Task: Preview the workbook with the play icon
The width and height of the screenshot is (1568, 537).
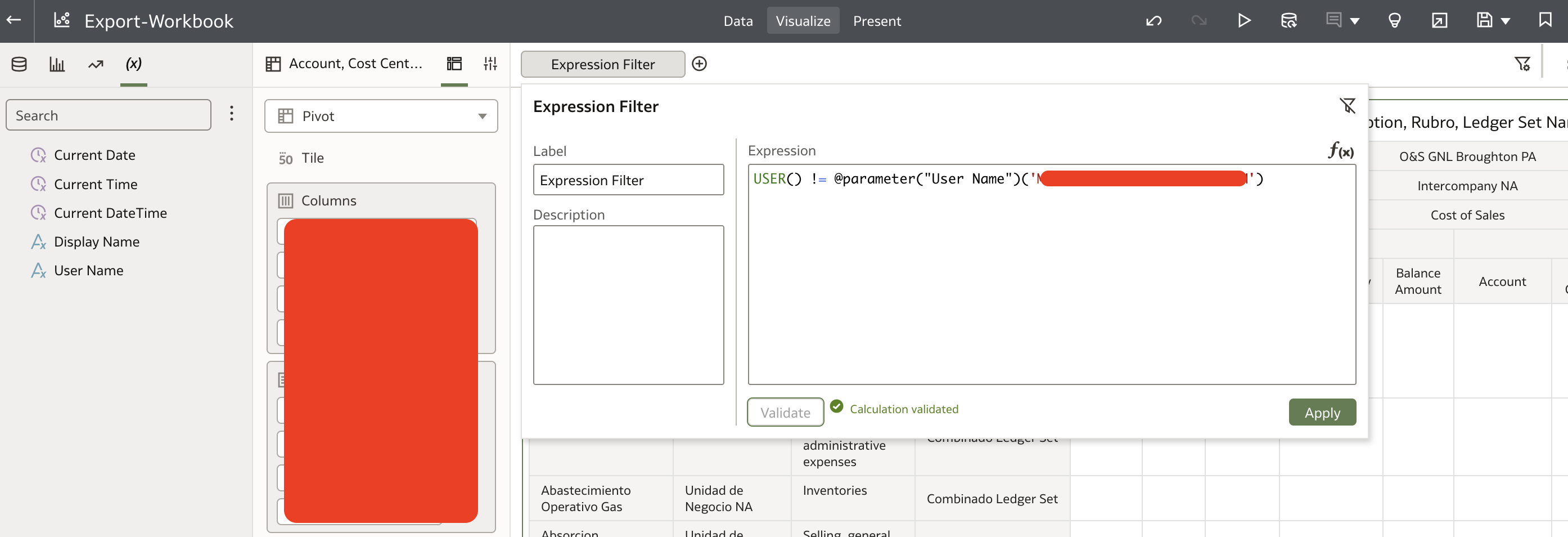Action: (x=1243, y=21)
